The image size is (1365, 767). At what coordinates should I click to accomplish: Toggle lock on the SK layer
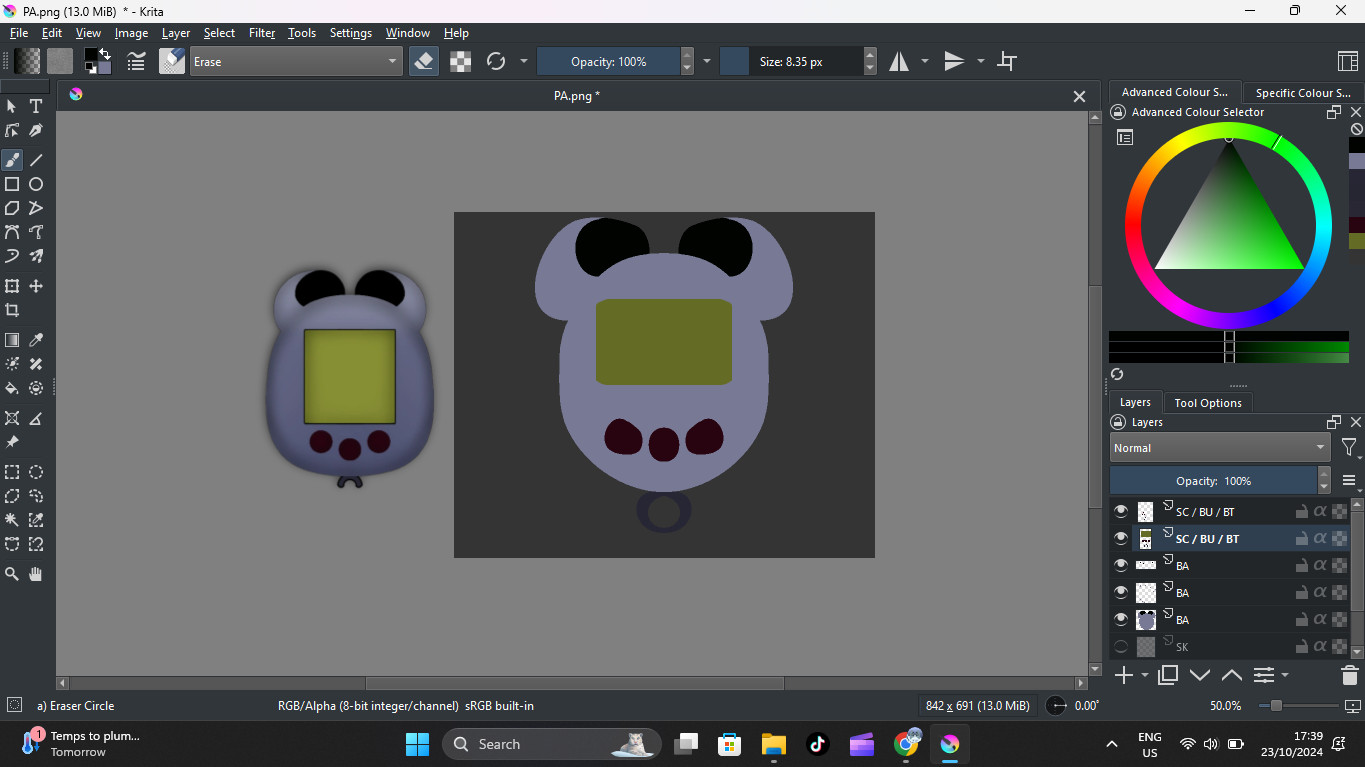(1302, 647)
